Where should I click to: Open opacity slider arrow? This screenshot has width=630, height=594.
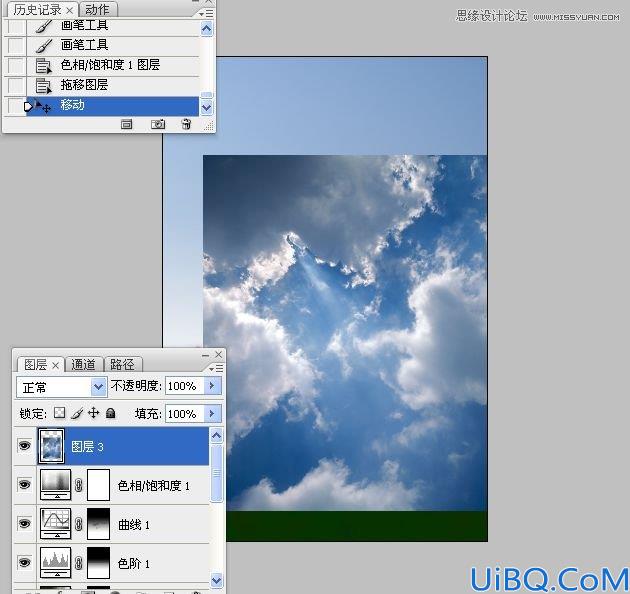point(212,386)
